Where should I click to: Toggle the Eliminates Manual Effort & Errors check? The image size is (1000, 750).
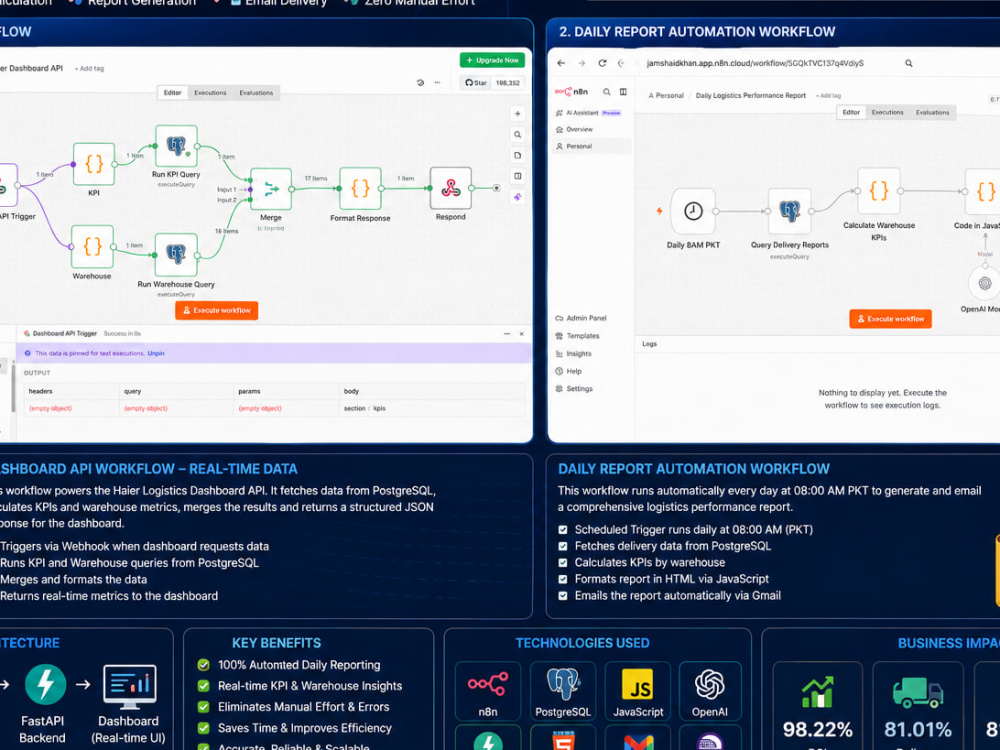[203, 707]
